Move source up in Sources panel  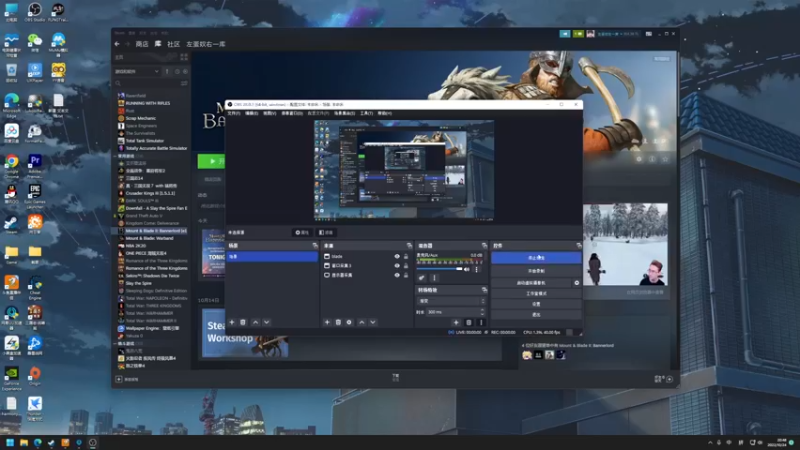pos(362,322)
